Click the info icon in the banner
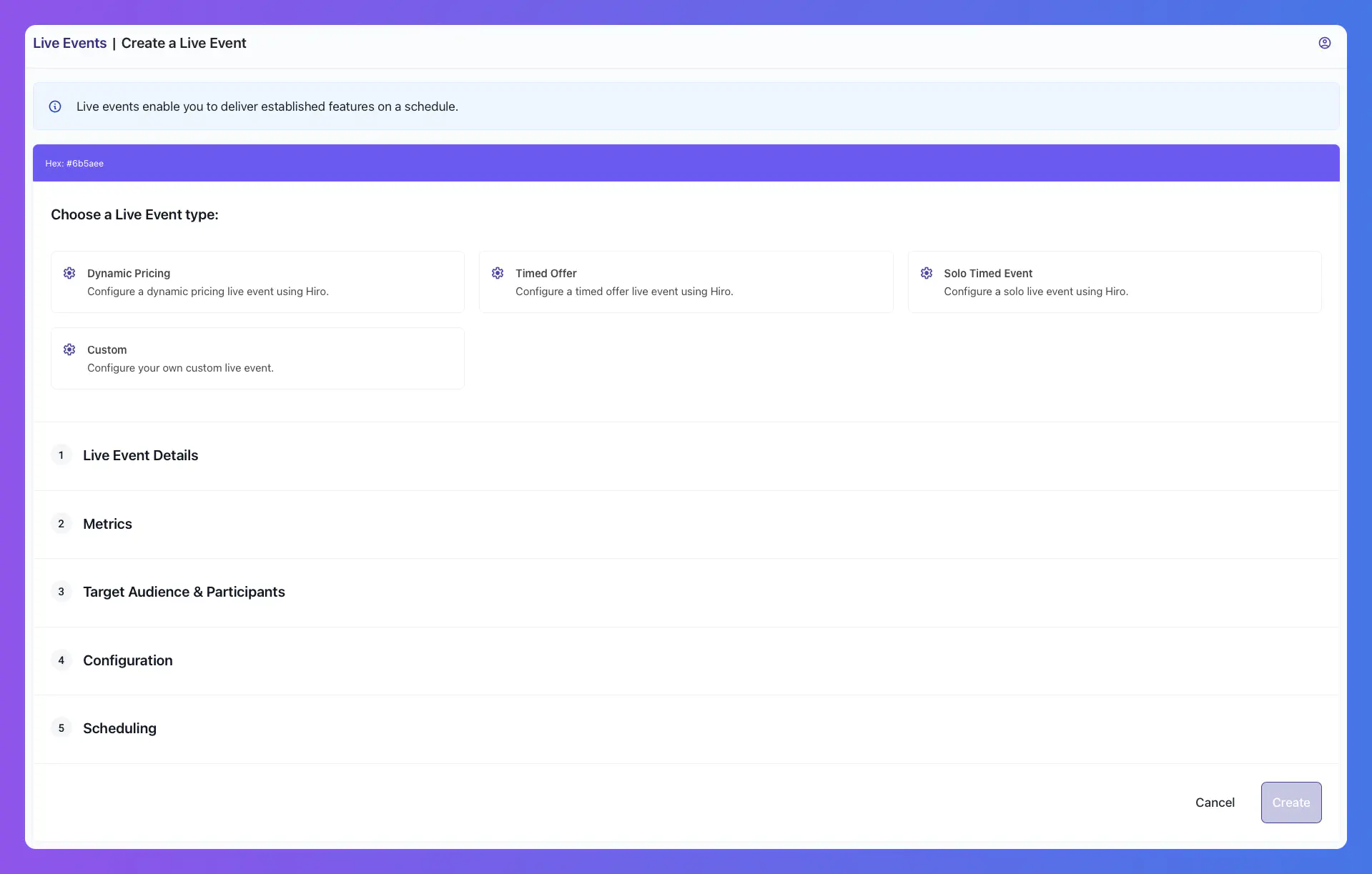Viewport: 1372px width, 874px height. 55,106
